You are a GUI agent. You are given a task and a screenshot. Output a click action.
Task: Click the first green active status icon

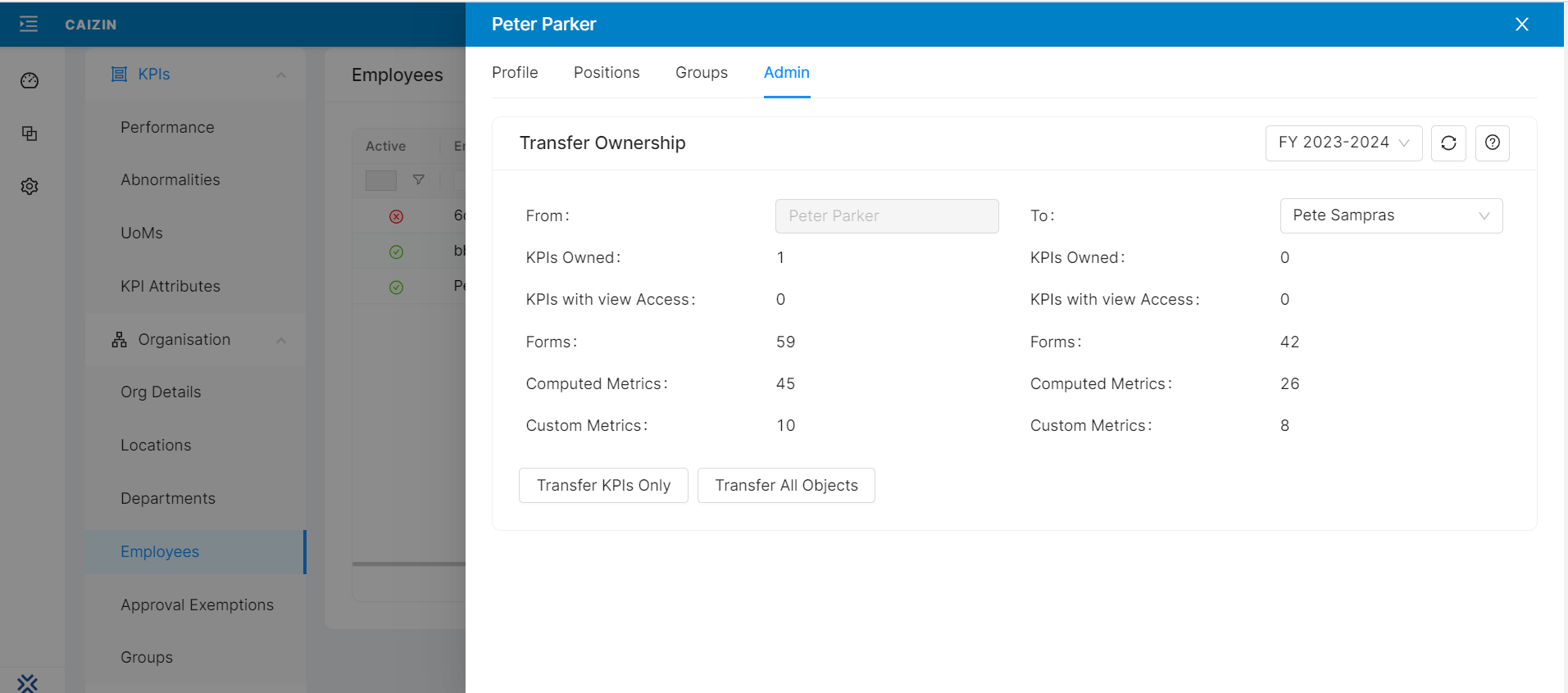tap(396, 252)
